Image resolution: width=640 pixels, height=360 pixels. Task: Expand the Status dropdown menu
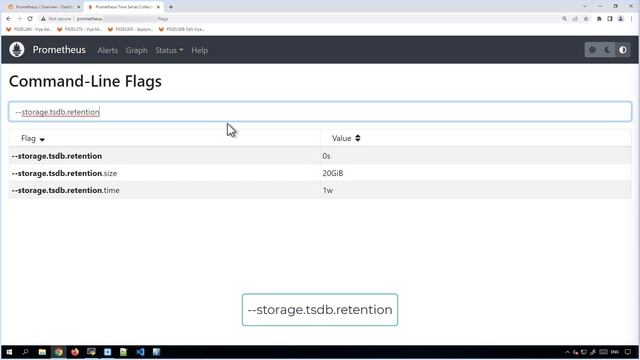(169, 50)
